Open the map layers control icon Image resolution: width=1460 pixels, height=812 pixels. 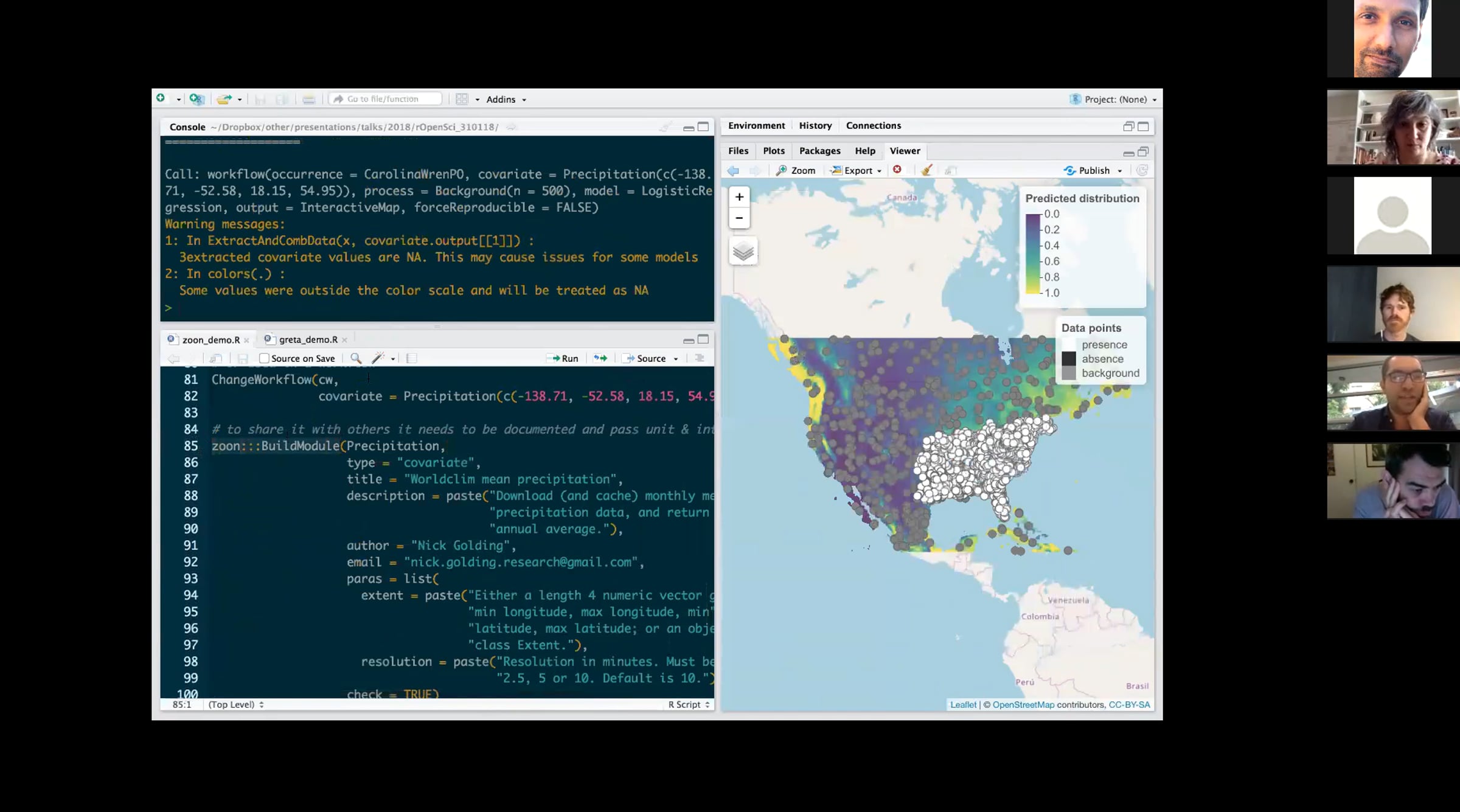click(x=743, y=251)
